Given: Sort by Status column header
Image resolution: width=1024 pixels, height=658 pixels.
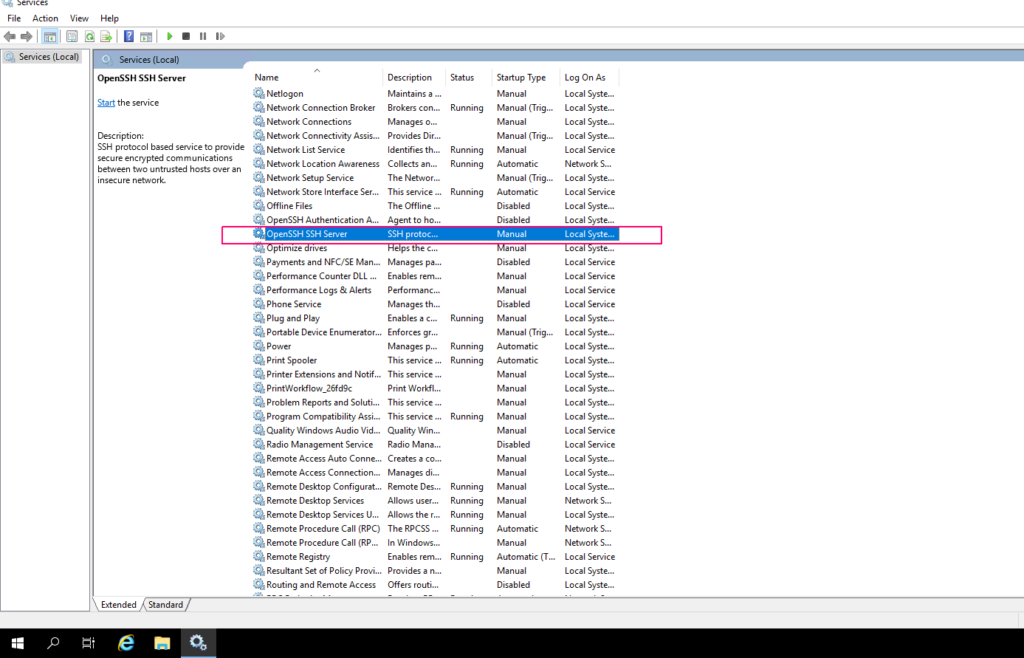Looking at the screenshot, I should 462,77.
